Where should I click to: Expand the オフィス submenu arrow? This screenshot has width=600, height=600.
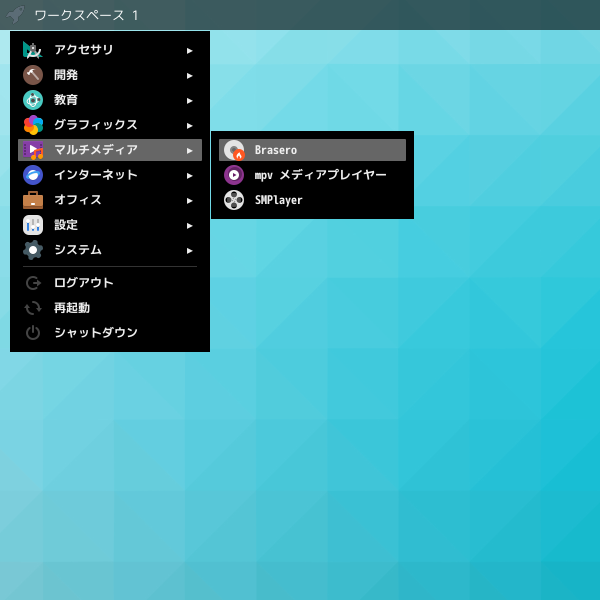pyautogui.click(x=189, y=201)
